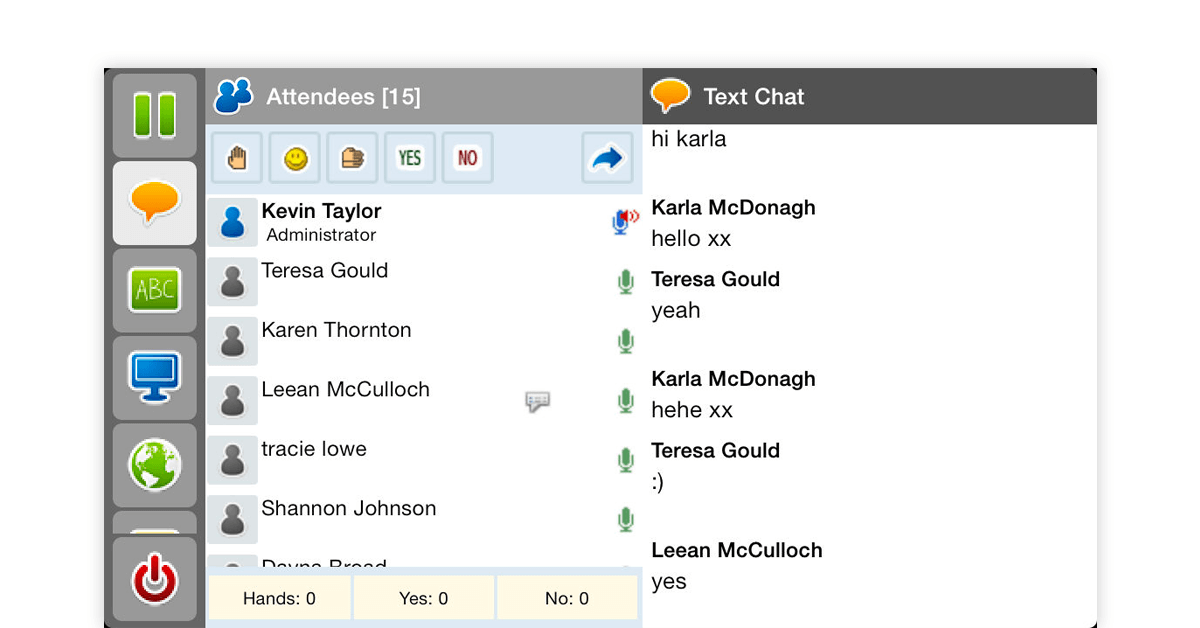Mute Teresa Gould's microphone
The height and width of the screenshot is (628, 1200).
pyautogui.click(x=626, y=282)
